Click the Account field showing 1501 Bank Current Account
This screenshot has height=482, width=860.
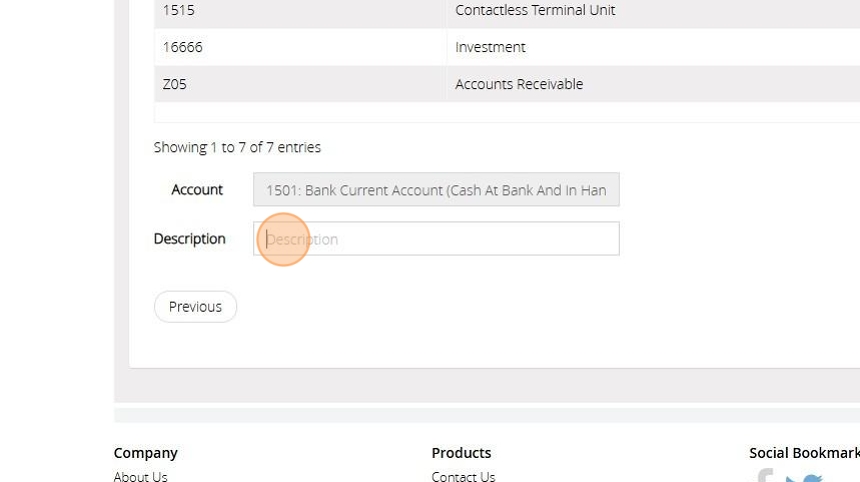436,190
